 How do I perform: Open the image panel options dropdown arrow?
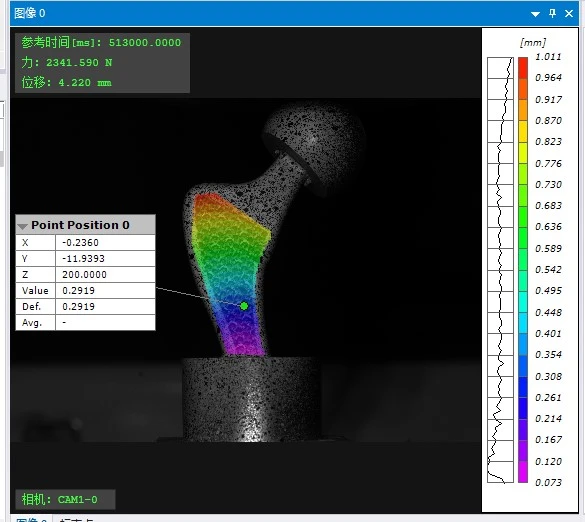point(535,14)
